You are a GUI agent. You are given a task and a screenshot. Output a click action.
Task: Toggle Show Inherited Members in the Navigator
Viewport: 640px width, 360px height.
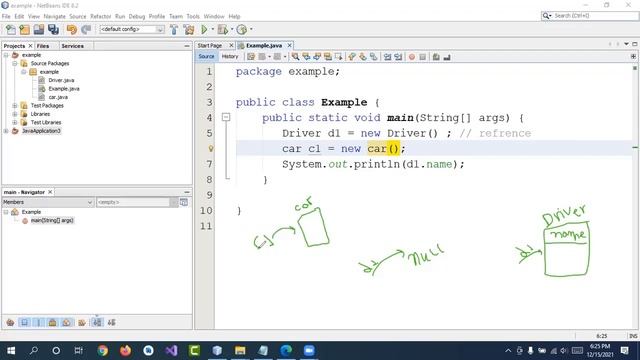(x=10, y=322)
